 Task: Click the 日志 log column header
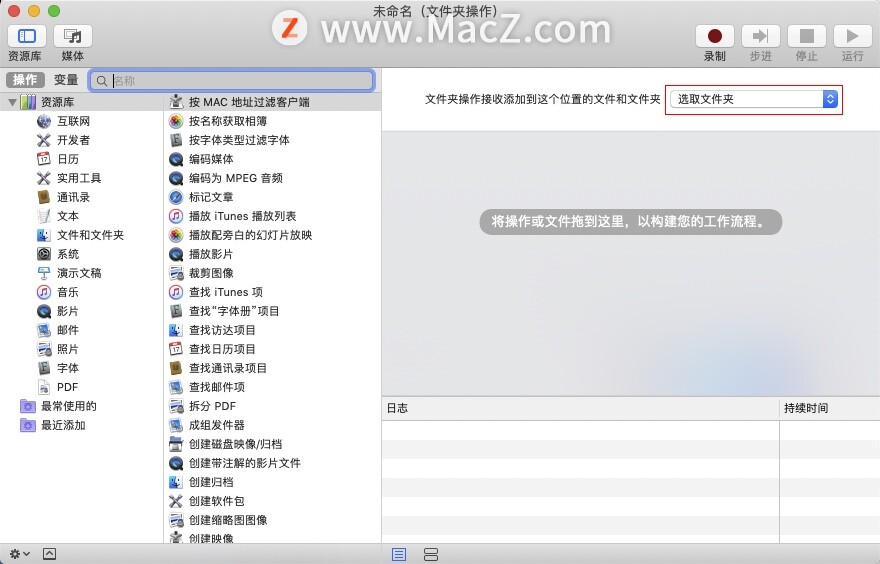coord(580,409)
